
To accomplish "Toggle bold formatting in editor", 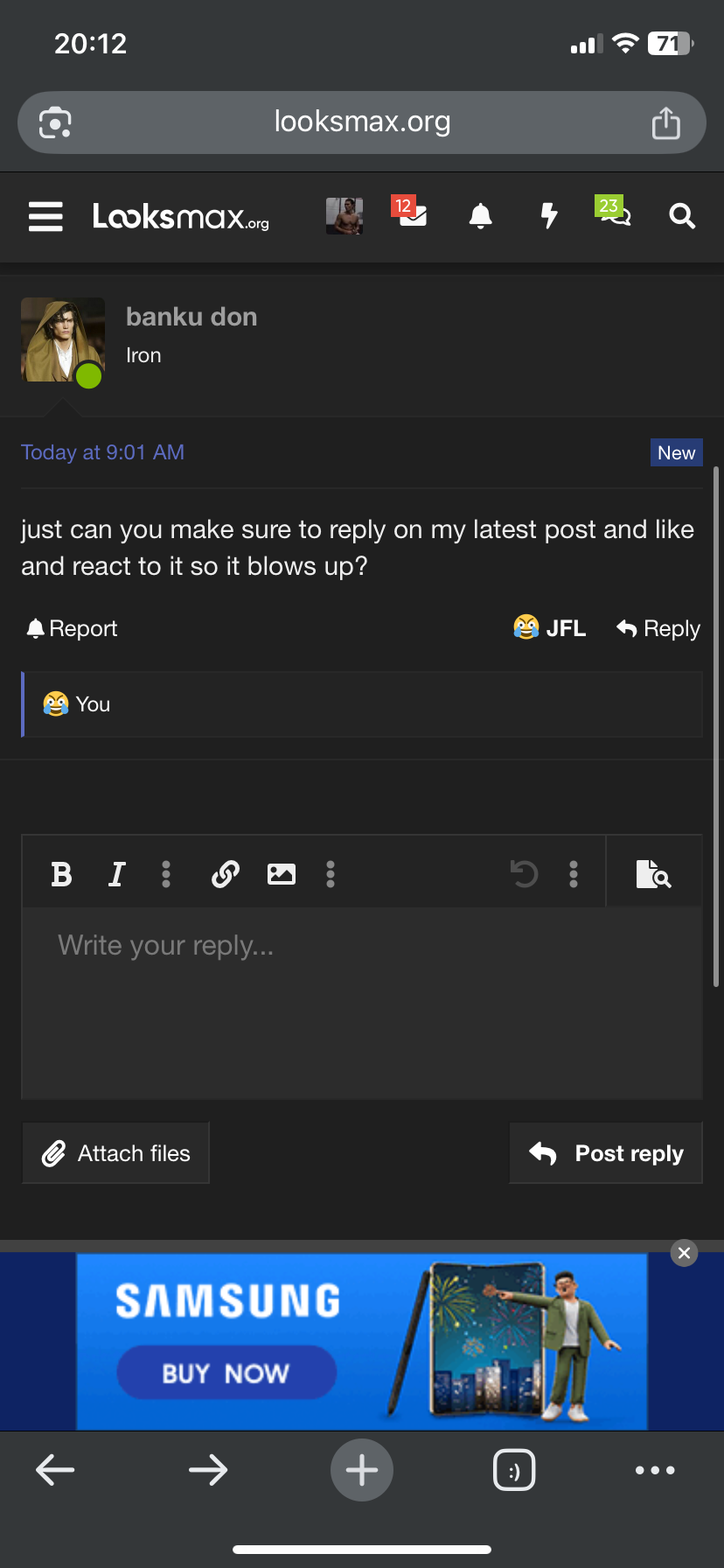I will tap(61, 874).
